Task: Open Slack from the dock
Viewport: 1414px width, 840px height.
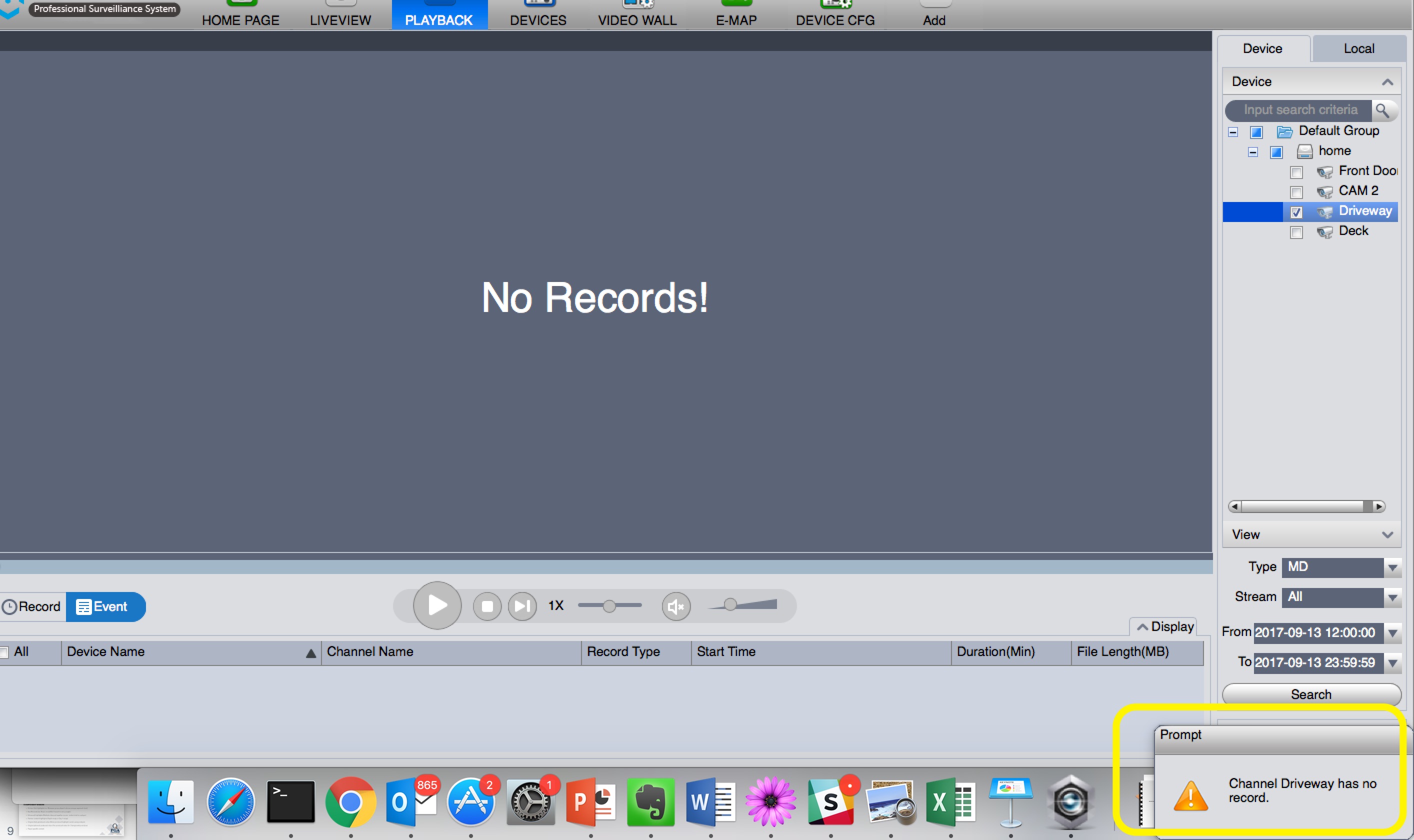Action: click(x=830, y=801)
